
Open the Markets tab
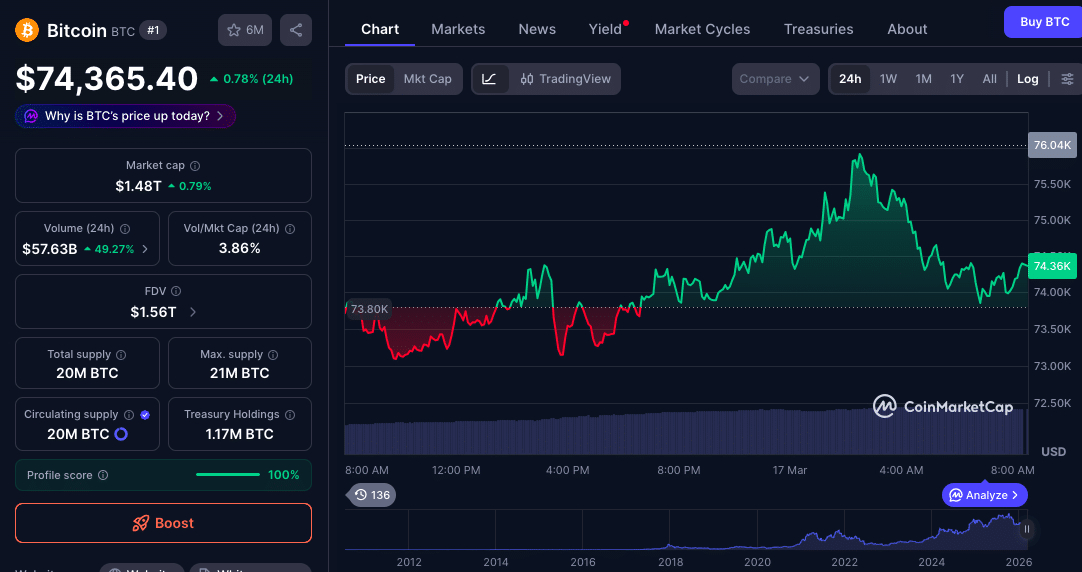click(458, 29)
